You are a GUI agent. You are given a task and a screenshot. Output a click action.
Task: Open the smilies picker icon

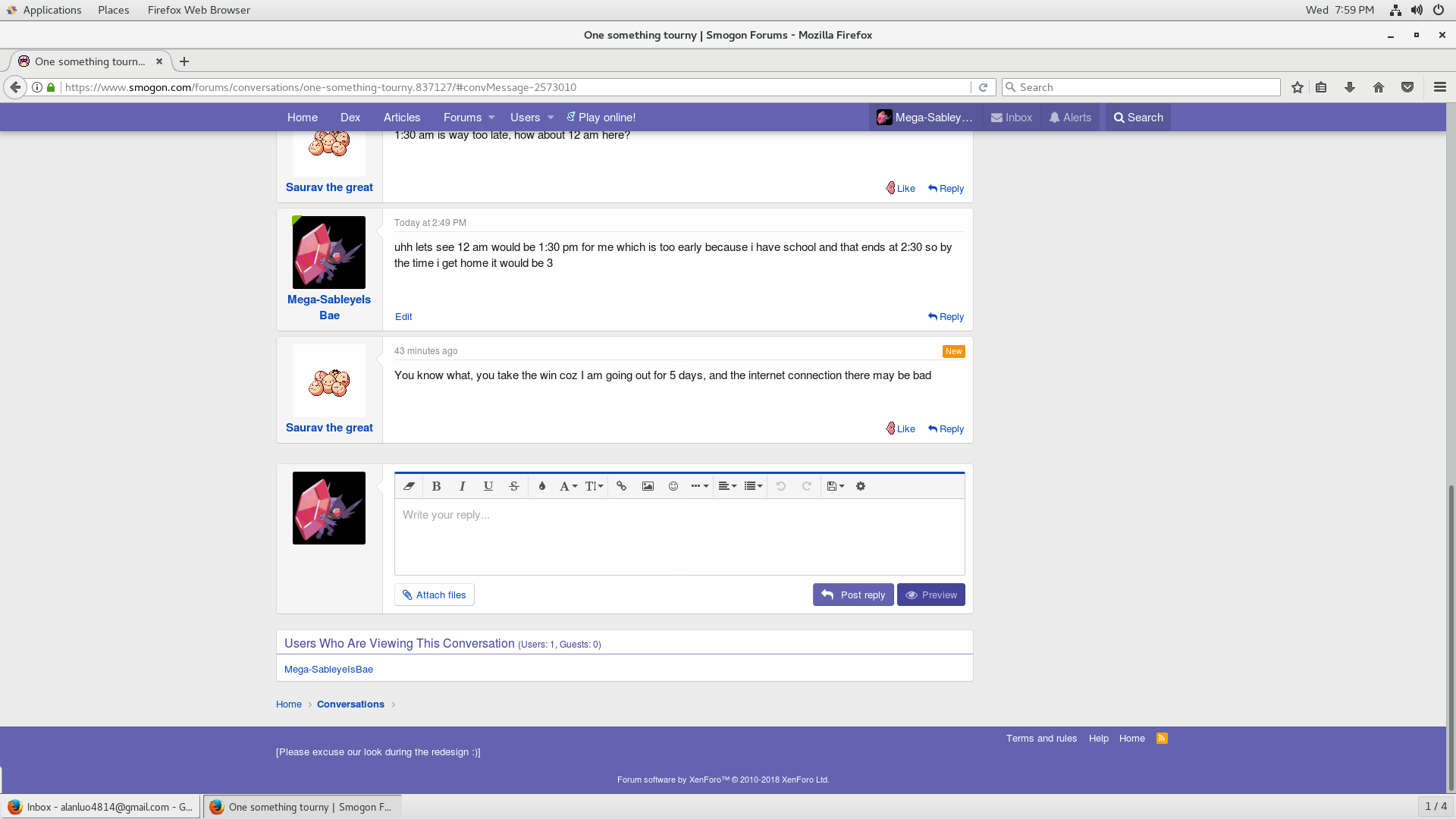tap(673, 486)
